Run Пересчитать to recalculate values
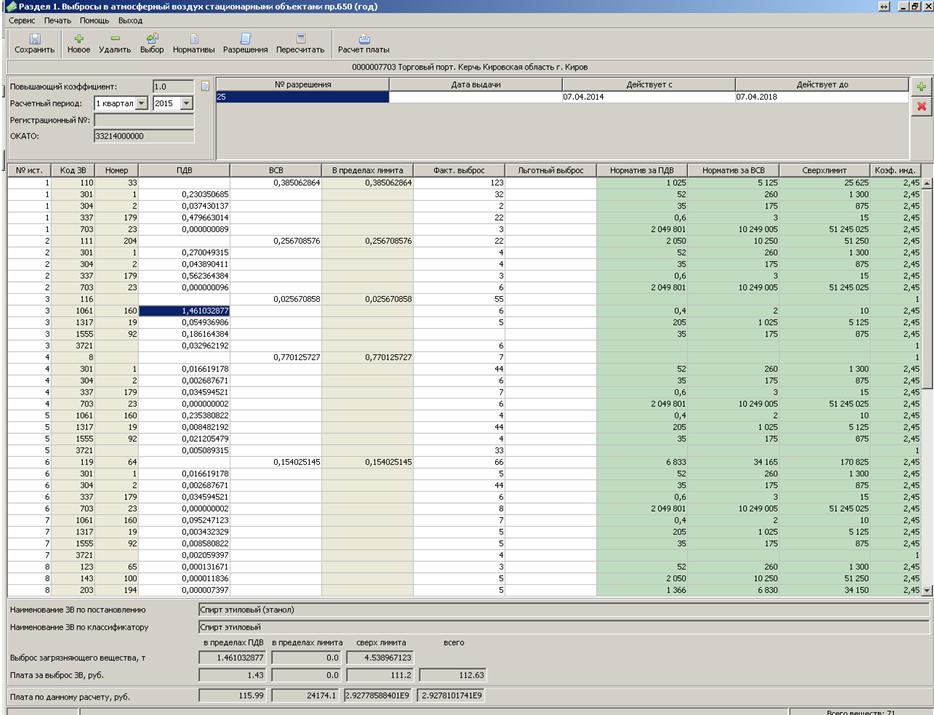 click(300, 42)
